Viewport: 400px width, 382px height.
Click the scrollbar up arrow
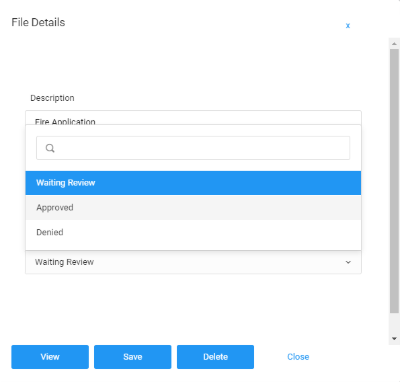pos(394,44)
